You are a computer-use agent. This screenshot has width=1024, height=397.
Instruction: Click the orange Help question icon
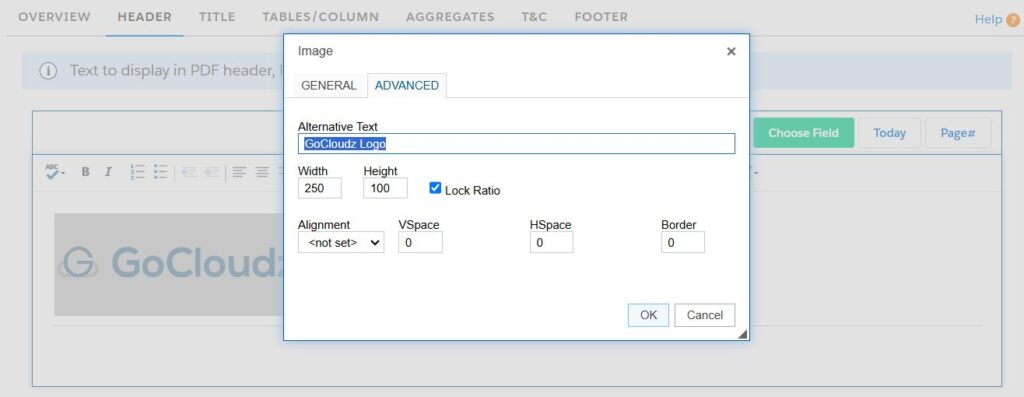1013,20
